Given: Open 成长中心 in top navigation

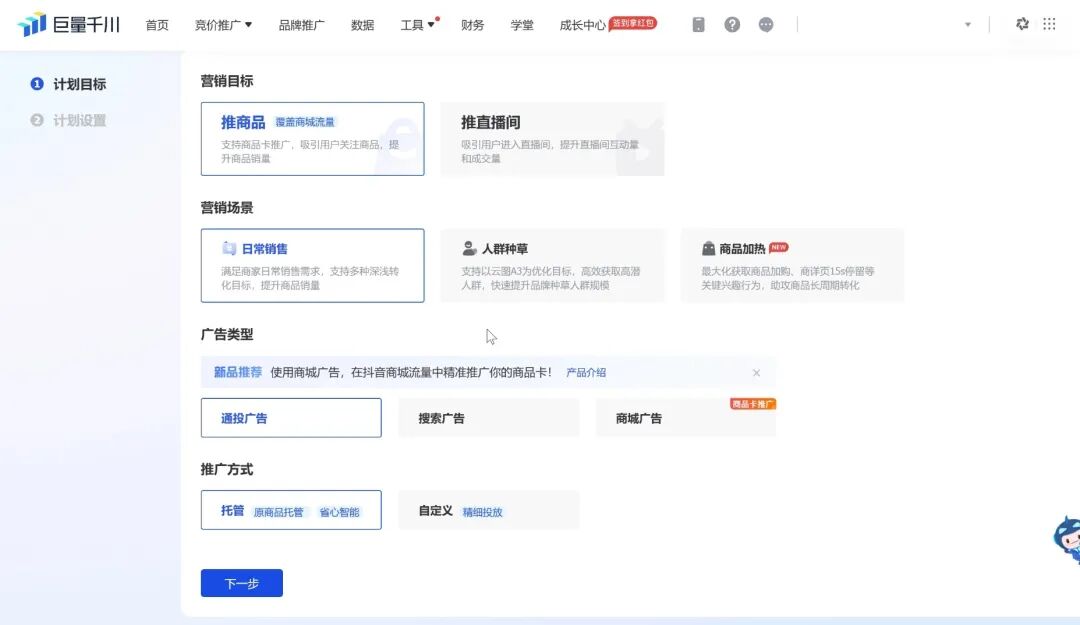Looking at the screenshot, I should (x=583, y=25).
